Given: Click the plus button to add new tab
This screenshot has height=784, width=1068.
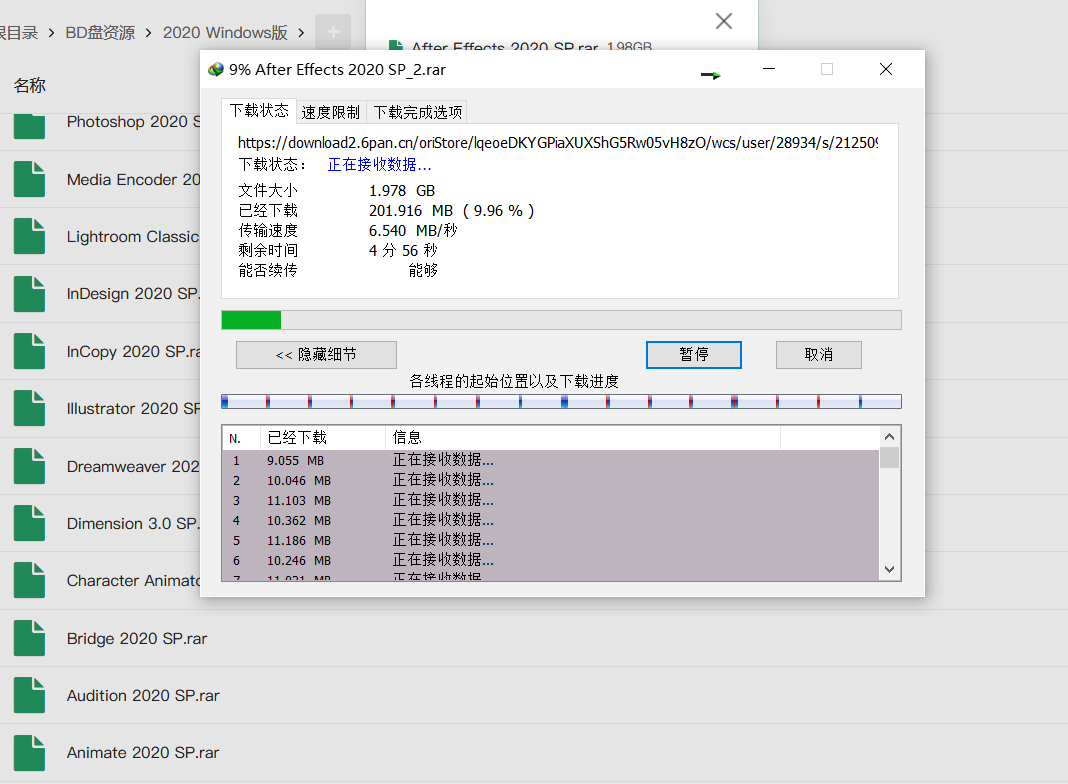Looking at the screenshot, I should pos(333,33).
